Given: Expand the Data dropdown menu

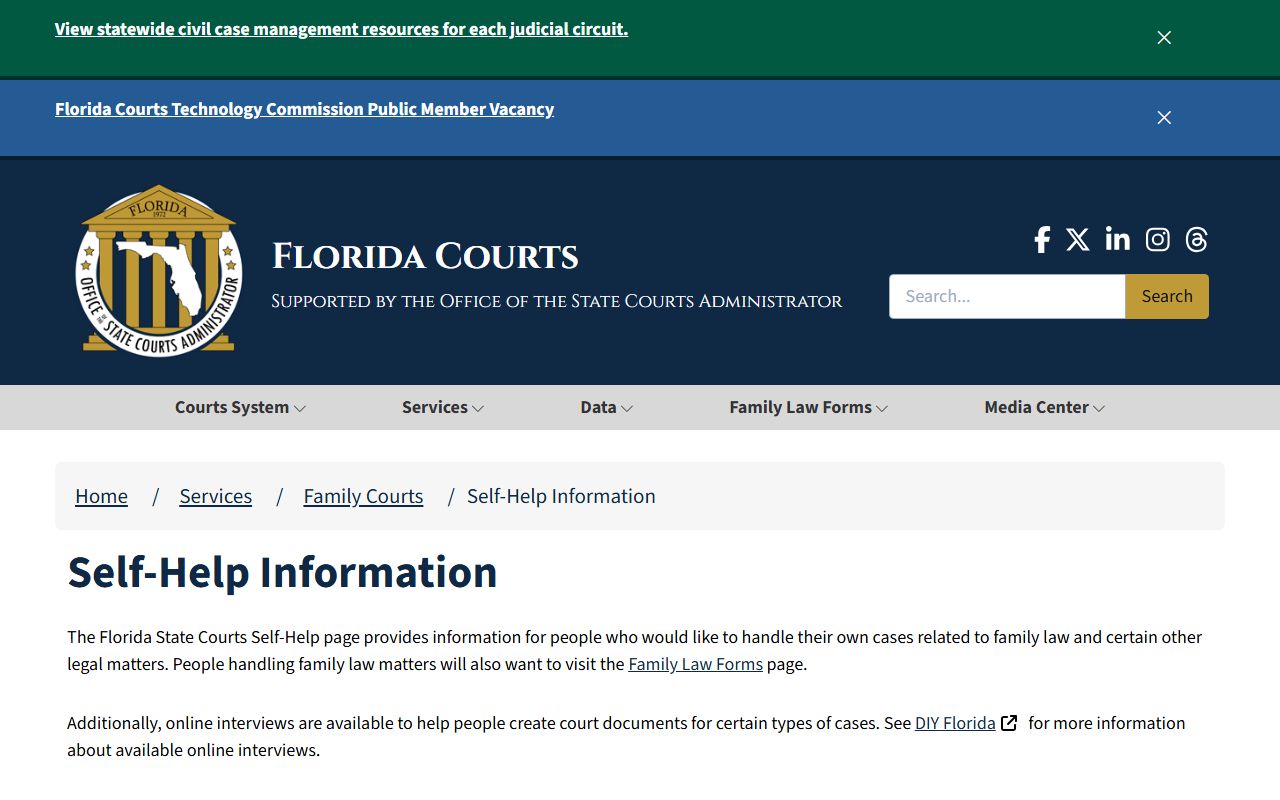Looking at the screenshot, I should (606, 407).
